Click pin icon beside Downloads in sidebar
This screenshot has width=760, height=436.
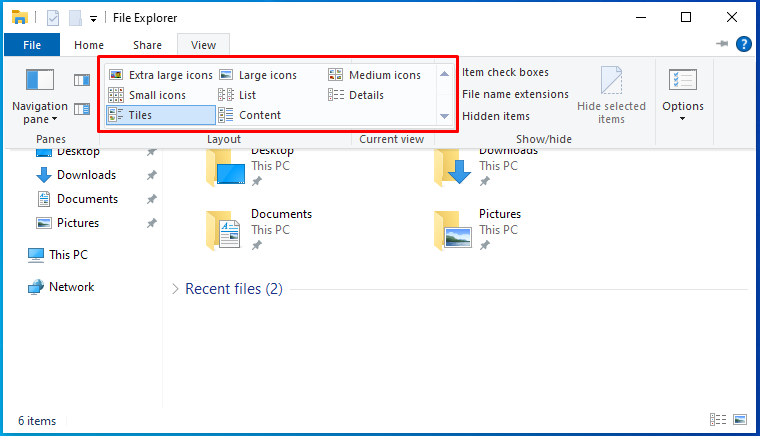152,175
